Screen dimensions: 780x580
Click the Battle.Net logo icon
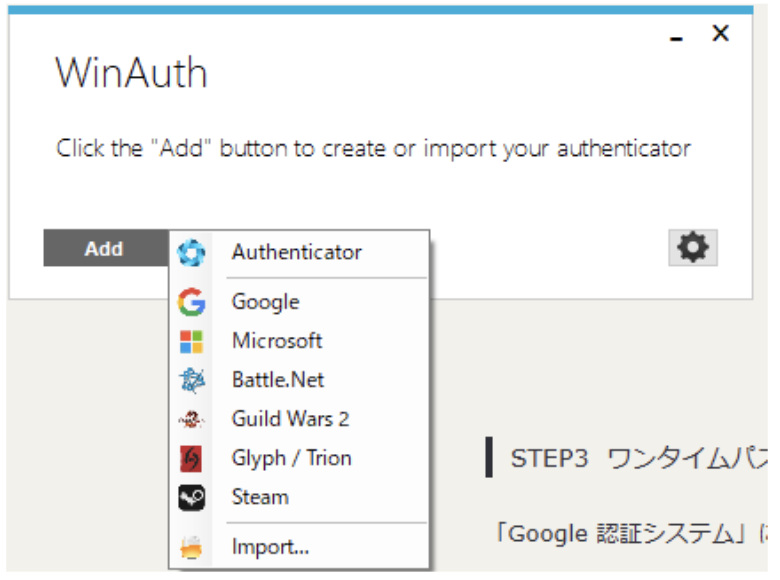pos(192,381)
